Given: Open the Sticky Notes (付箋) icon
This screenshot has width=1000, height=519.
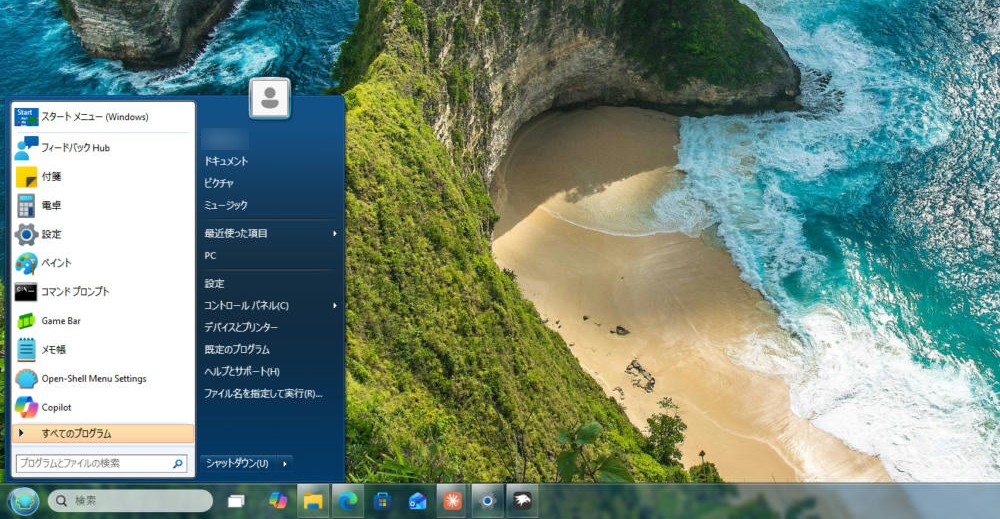Looking at the screenshot, I should (x=26, y=177).
